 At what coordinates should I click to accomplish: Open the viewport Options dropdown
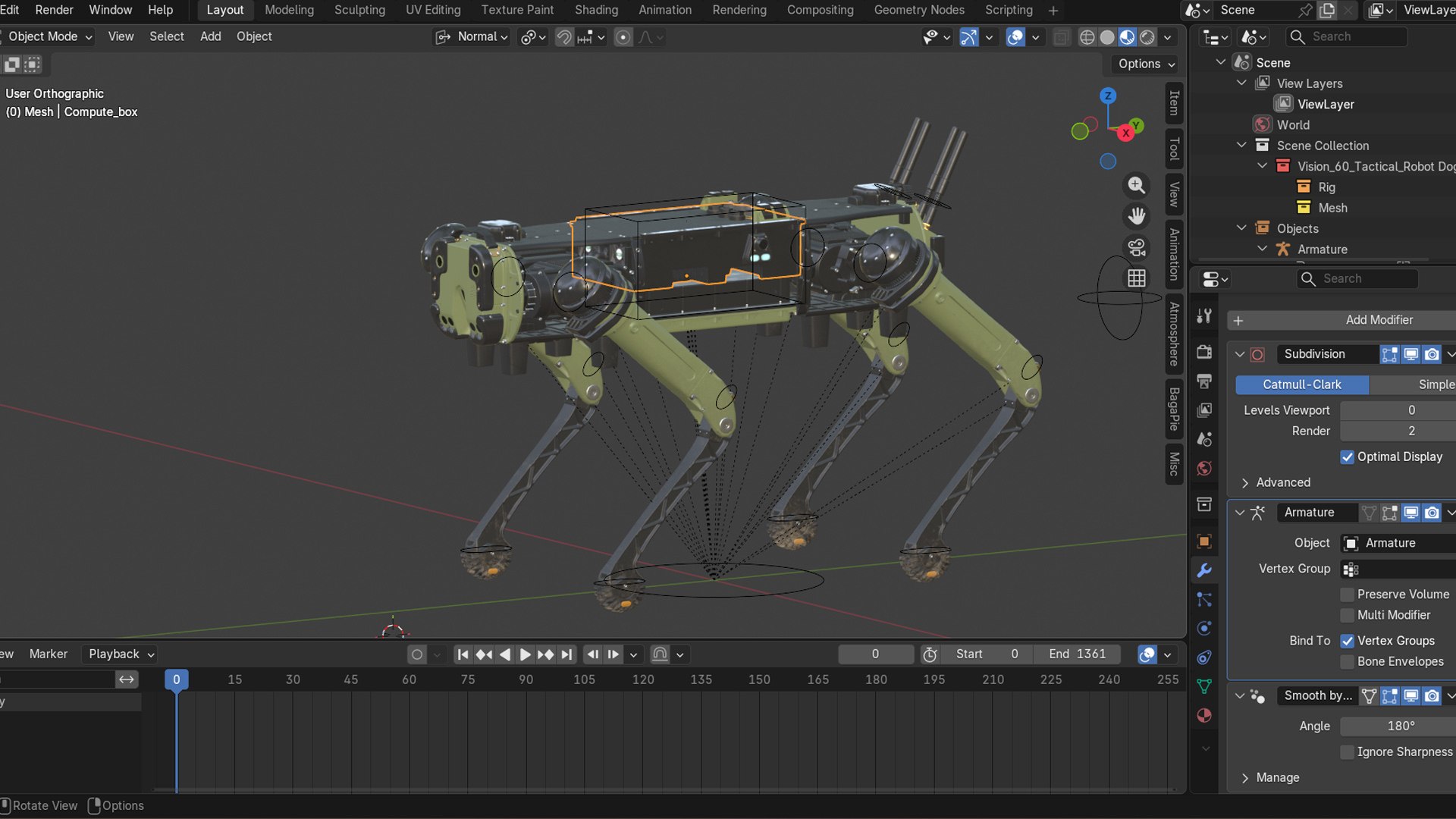(1146, 64)
